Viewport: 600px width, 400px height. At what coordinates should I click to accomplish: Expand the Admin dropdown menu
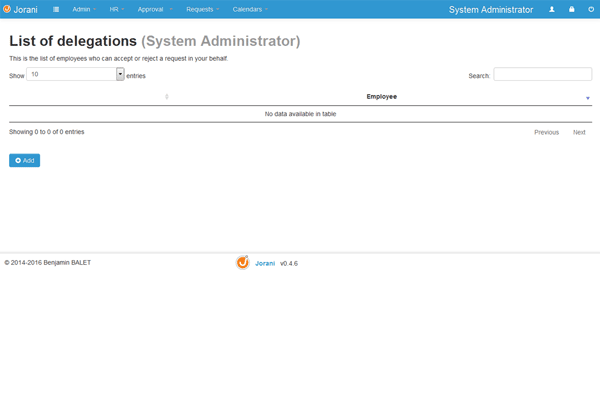pyautogui.click(x=84, y=9)
